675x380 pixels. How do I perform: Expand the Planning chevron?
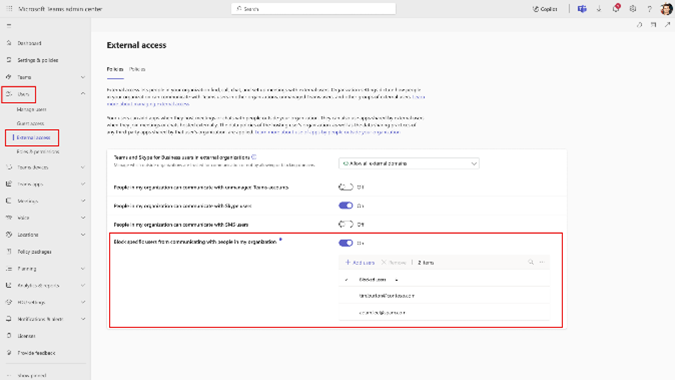coord(83,269)
